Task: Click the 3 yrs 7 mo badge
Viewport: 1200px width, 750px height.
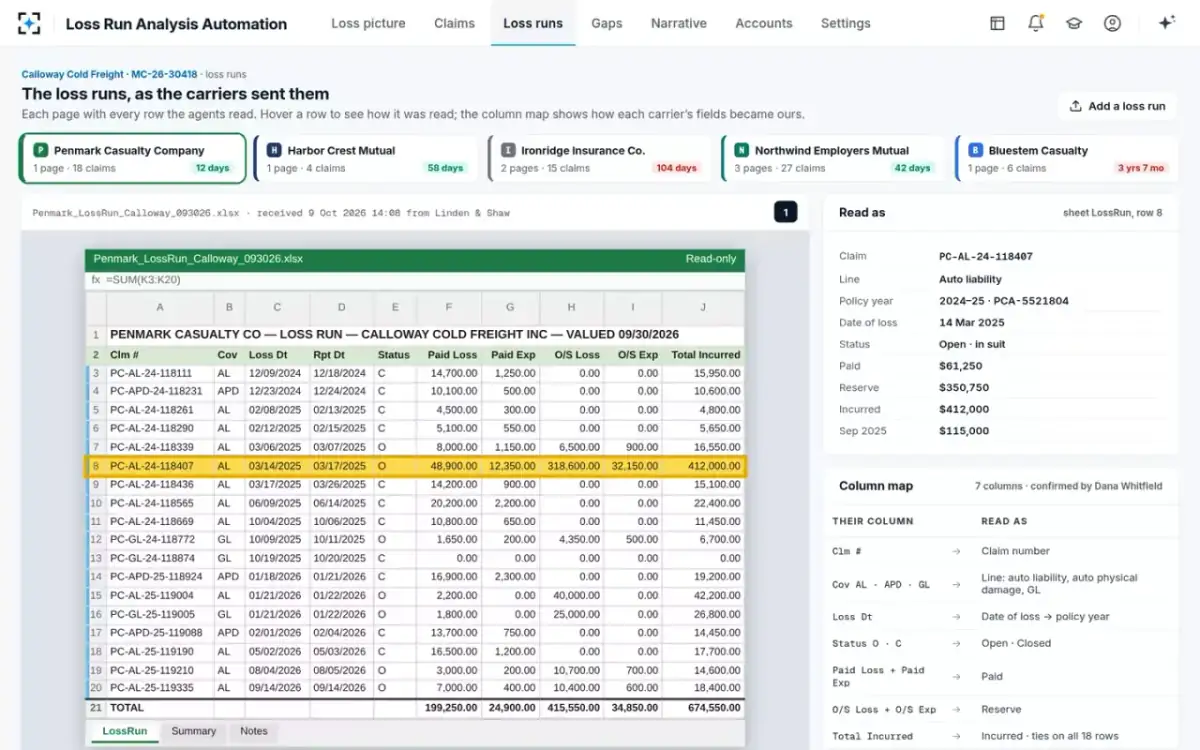Action: pyautogui.click(x=1141, y=168)
